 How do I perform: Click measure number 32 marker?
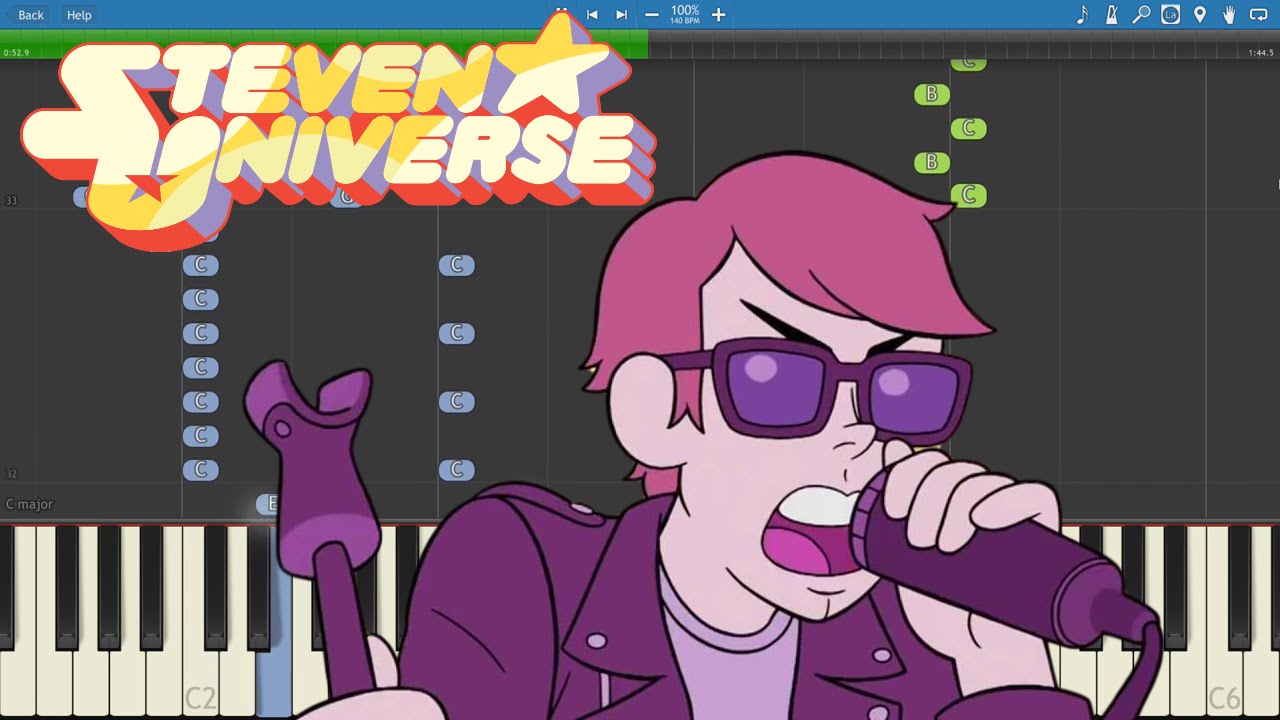(11, 474)
